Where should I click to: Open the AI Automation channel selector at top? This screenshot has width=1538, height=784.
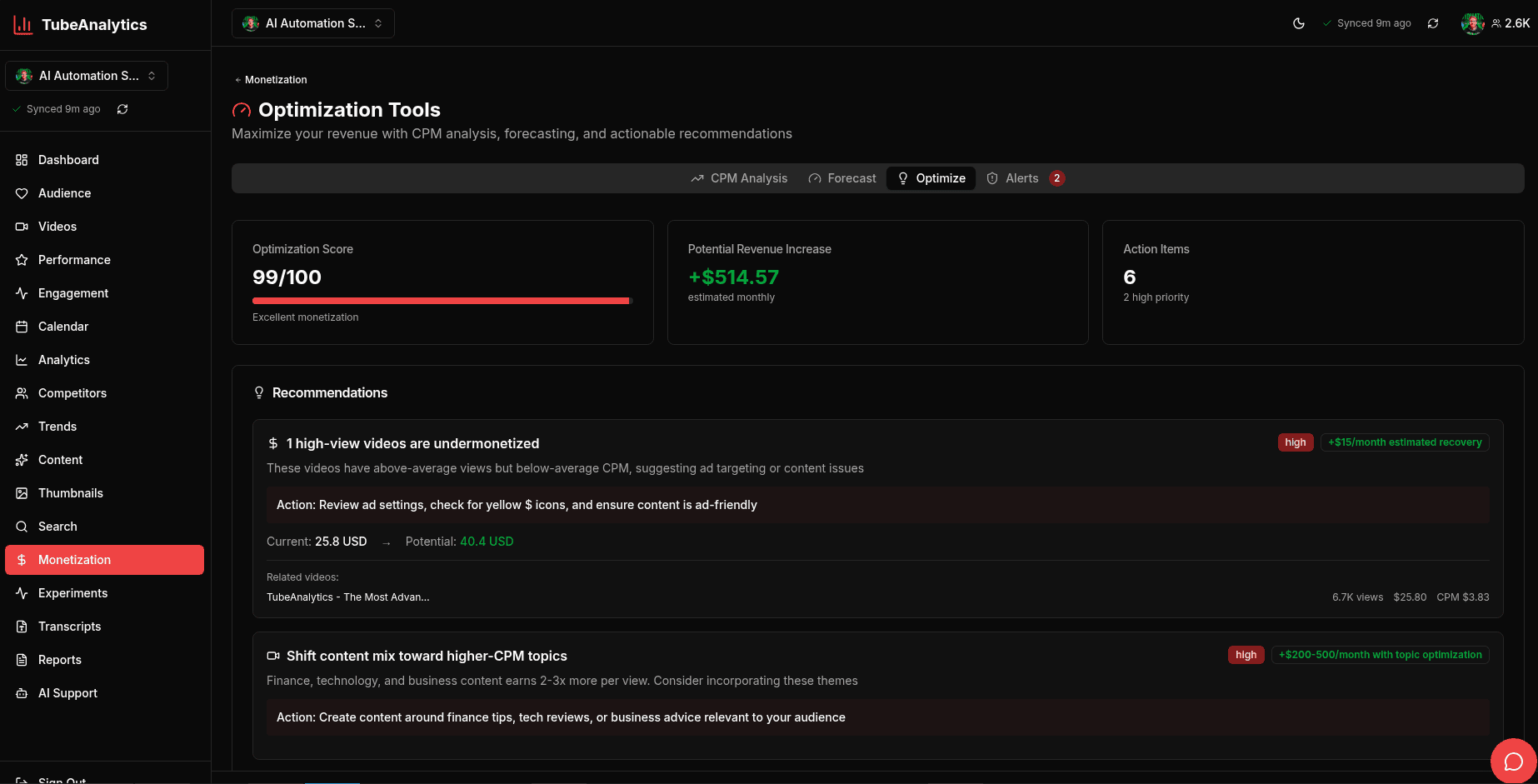tap(312, 22)
